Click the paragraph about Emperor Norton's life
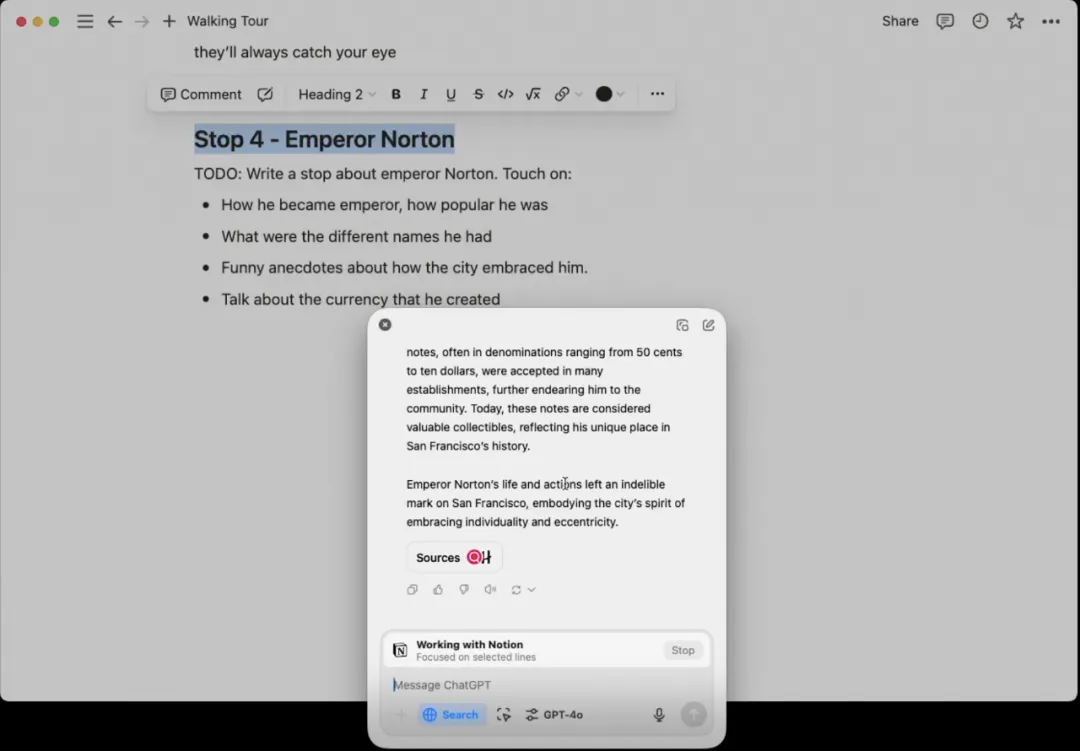The width and height of the screenshot is (1080, 751). [x=546, y=503]
